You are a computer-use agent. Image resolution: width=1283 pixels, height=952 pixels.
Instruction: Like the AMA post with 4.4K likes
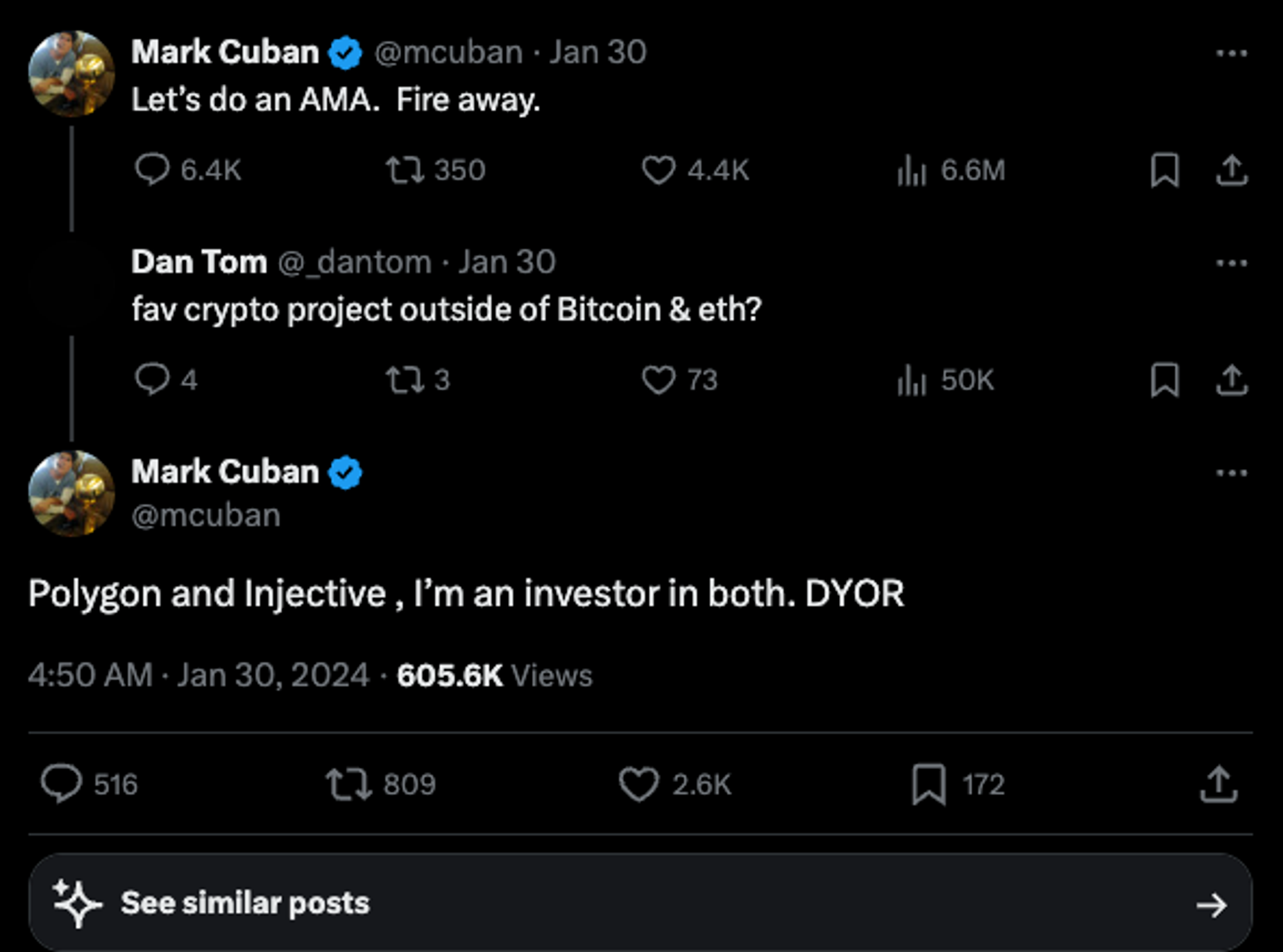point(659,170)
